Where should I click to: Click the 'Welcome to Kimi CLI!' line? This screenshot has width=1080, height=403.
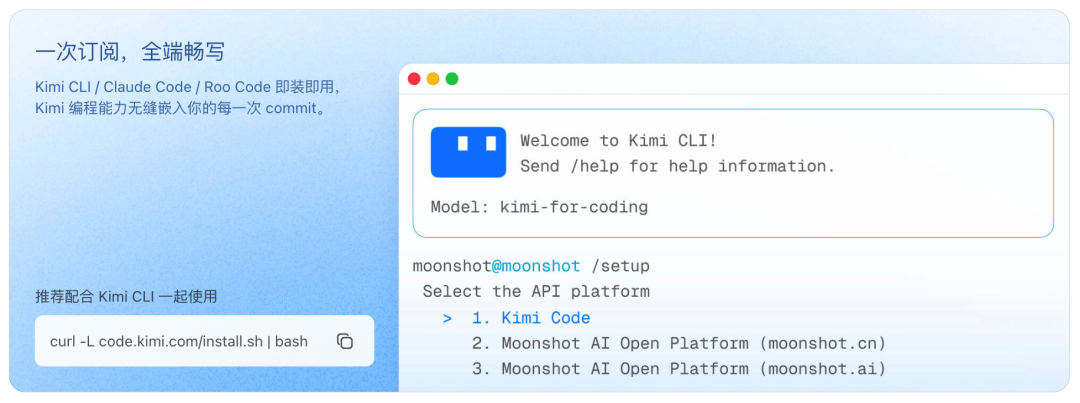pos(619,141)
